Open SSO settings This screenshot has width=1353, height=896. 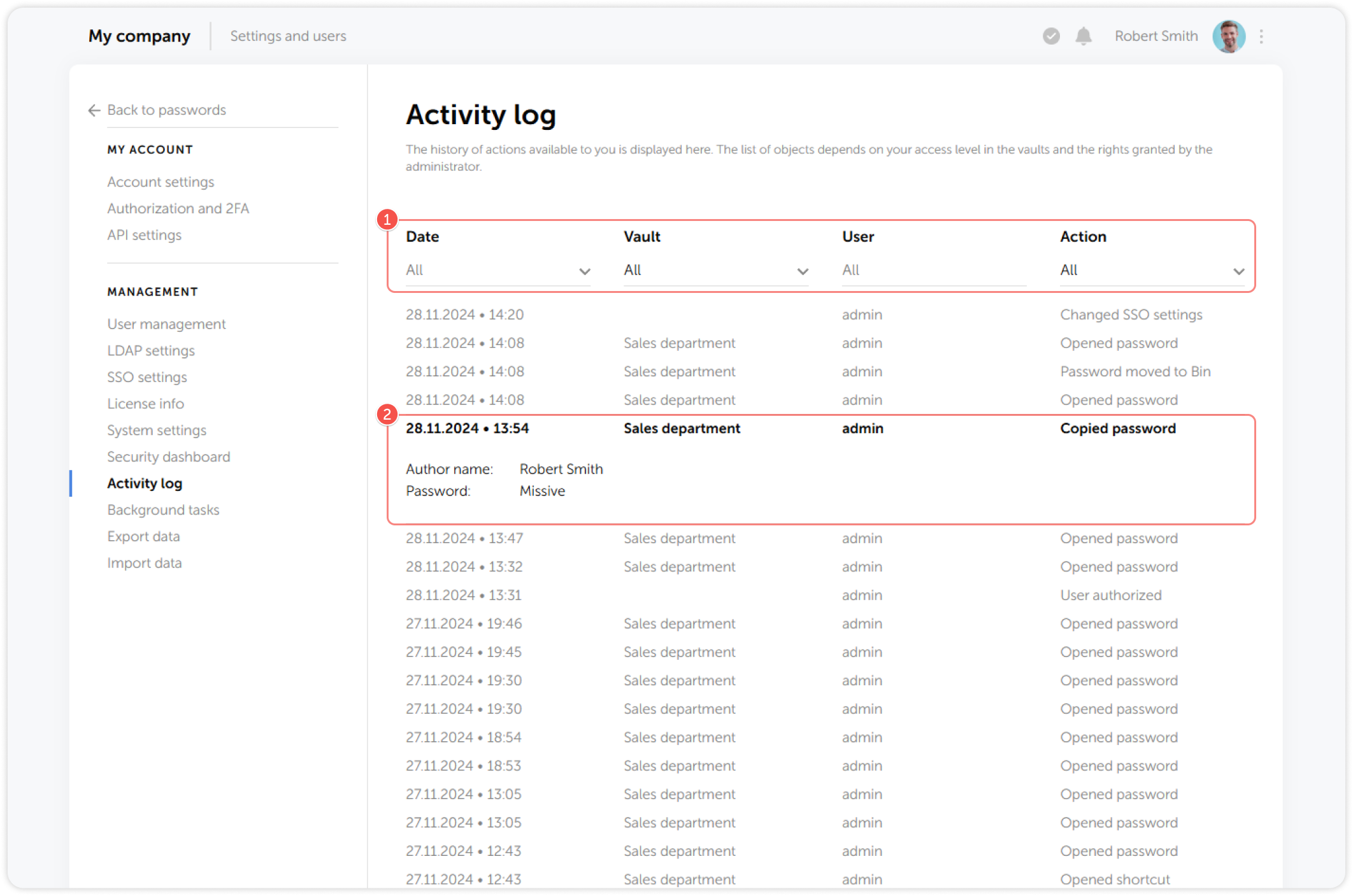coord(147,377)
